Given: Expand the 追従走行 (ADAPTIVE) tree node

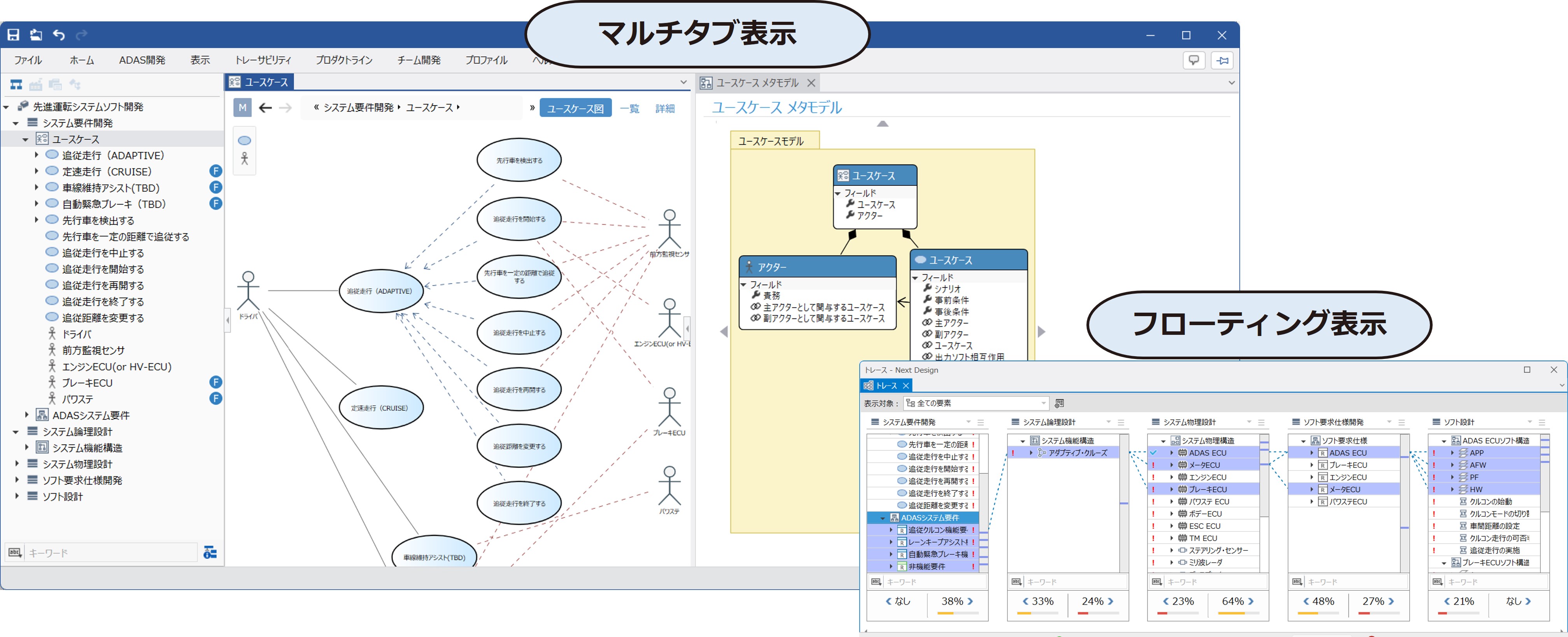Looking at the screenshot, I should pos(37,155).
